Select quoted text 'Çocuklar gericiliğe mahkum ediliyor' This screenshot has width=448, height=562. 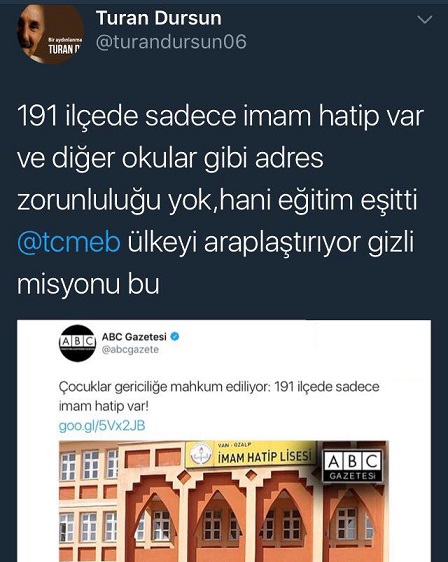(x=163, y=387)
